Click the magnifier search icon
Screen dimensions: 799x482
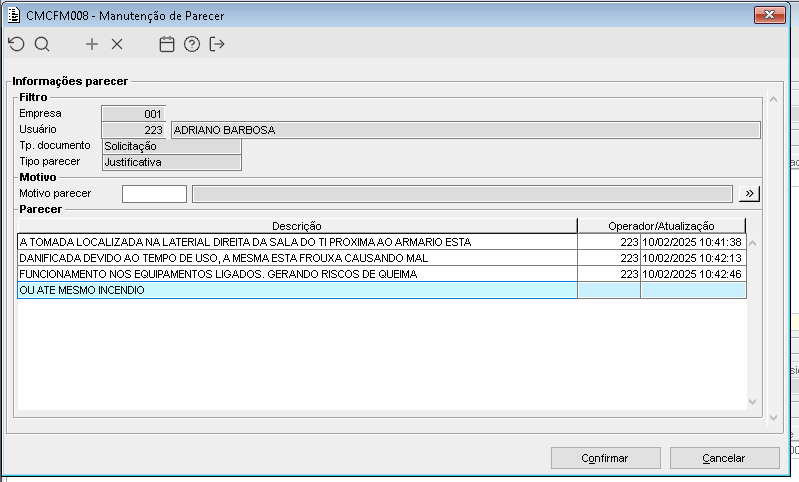coord(42,44)
